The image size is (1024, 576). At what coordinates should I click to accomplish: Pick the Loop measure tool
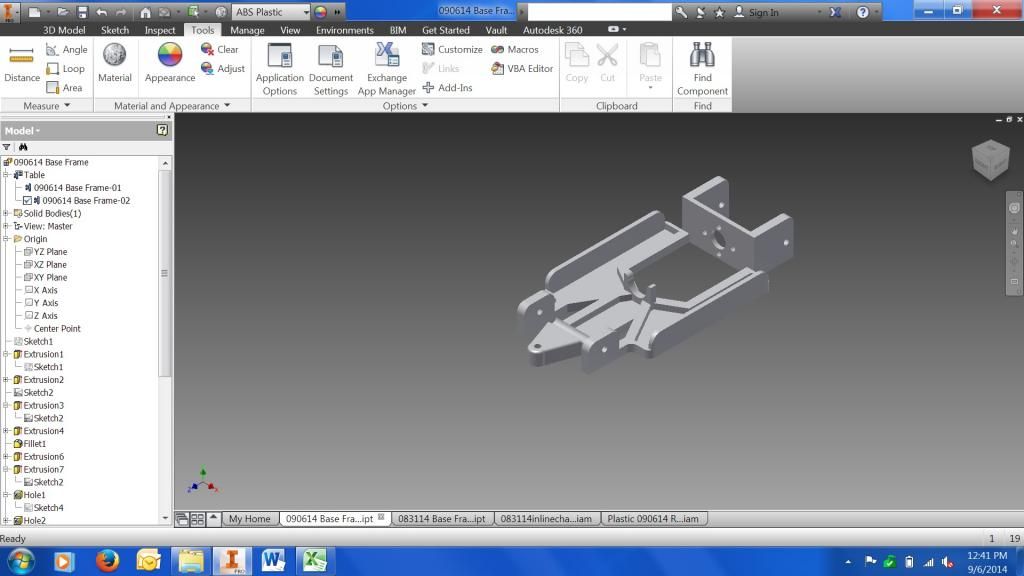point(65,69)
